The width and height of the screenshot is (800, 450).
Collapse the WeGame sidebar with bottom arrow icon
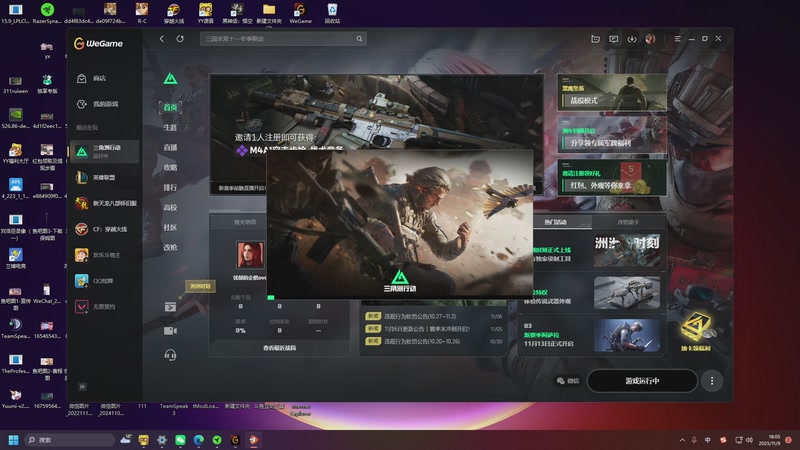tap(82, 387)
